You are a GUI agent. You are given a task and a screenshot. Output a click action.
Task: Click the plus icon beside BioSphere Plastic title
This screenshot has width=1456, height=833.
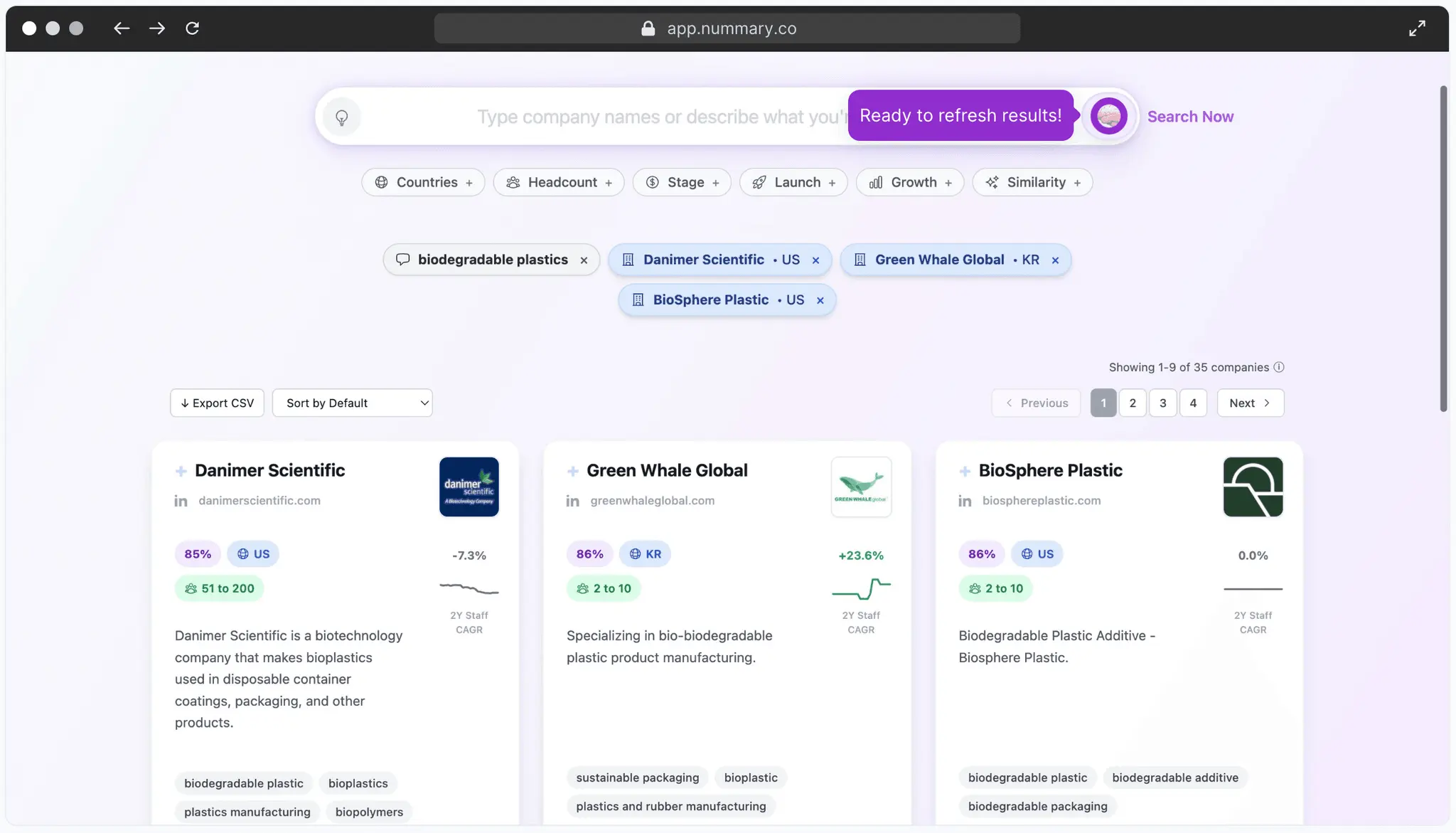click(965, 471)
